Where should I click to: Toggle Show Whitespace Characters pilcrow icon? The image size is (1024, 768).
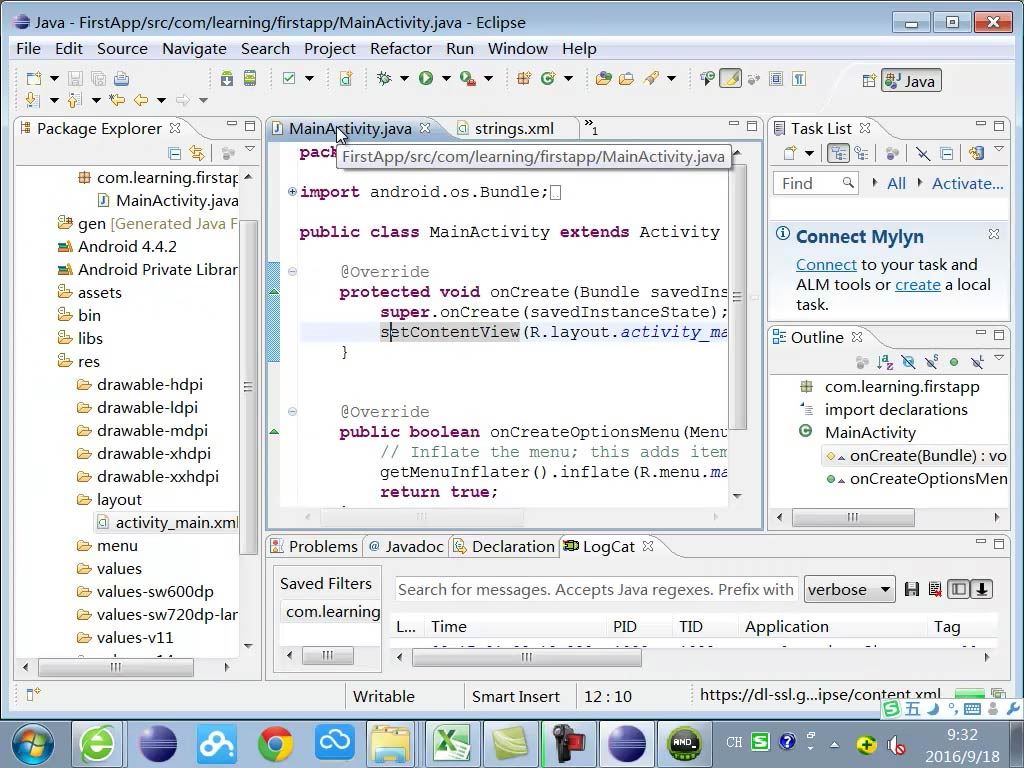(x=799, y=79)
